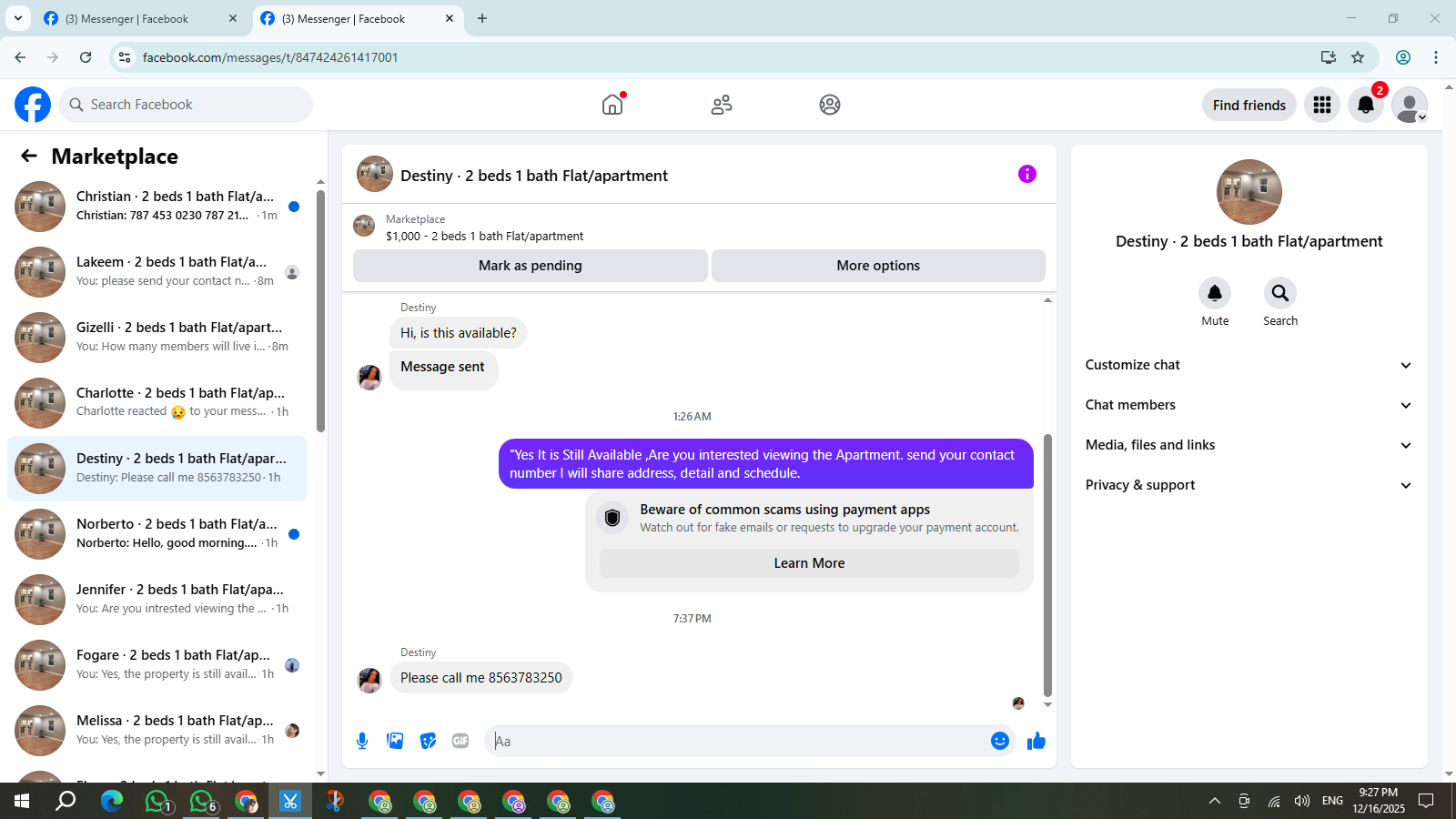Open the Chrome tab search dropdown

[17, 18]
